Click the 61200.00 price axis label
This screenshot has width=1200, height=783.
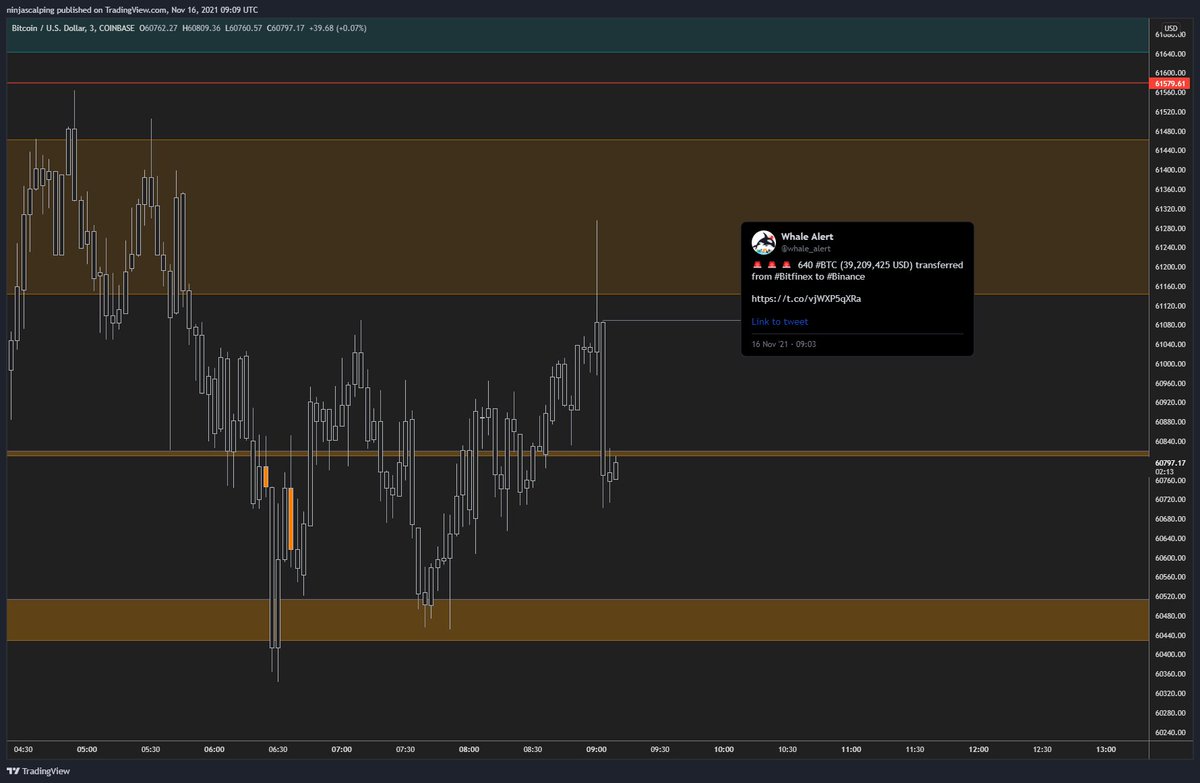coord(1168,267)
